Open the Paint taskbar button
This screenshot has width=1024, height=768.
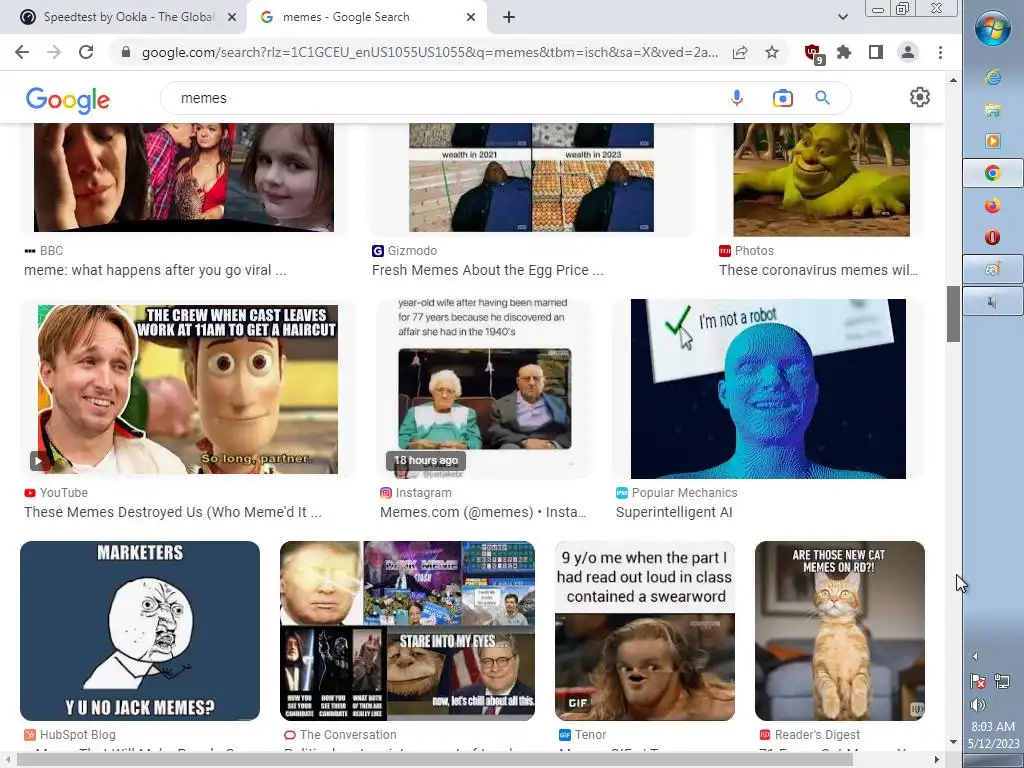coord(993,268)
